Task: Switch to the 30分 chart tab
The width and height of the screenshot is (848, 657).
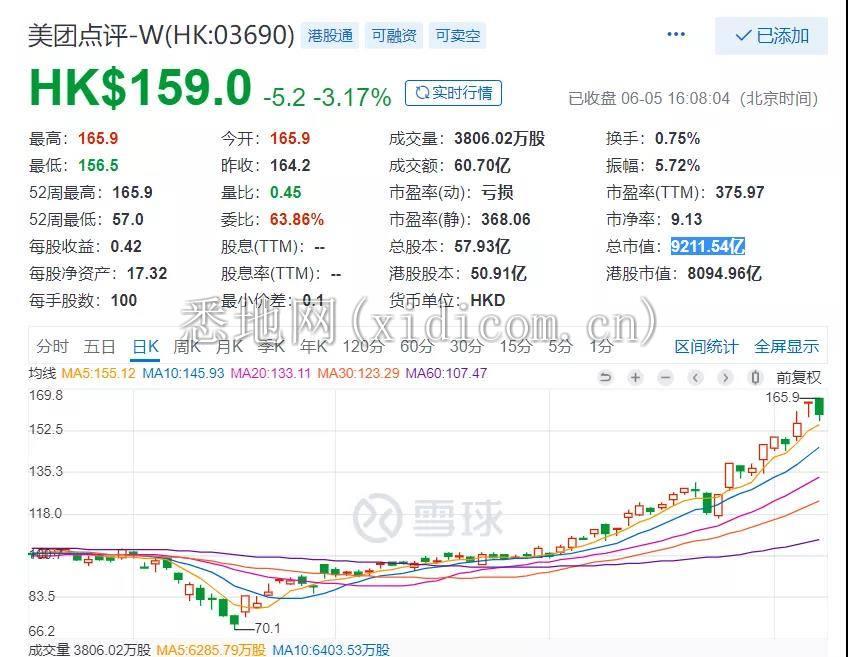Action: [466, 346]
